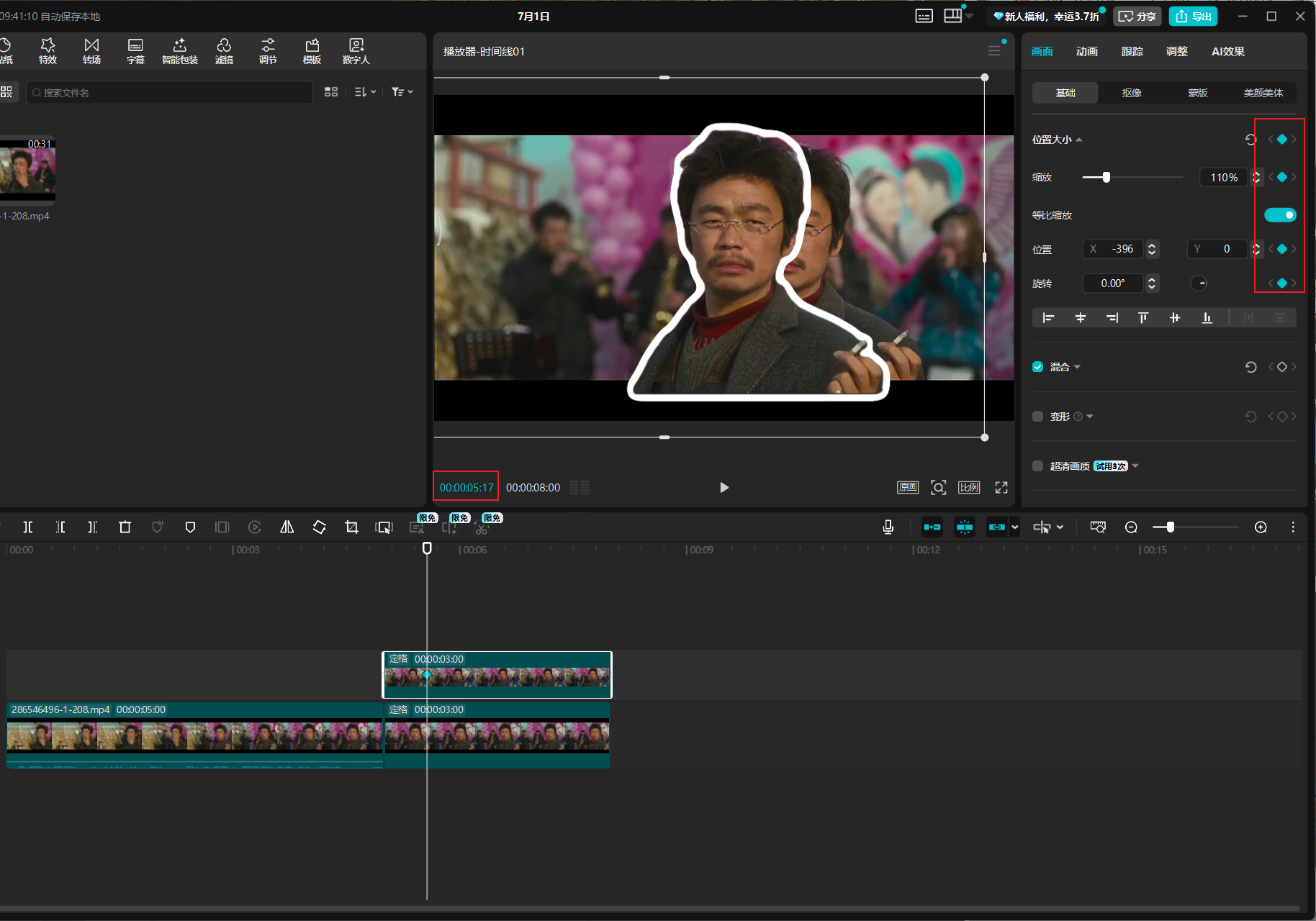
Task: Uncheck the 混合 blend checkbox
Action: tap(1037, 367)
